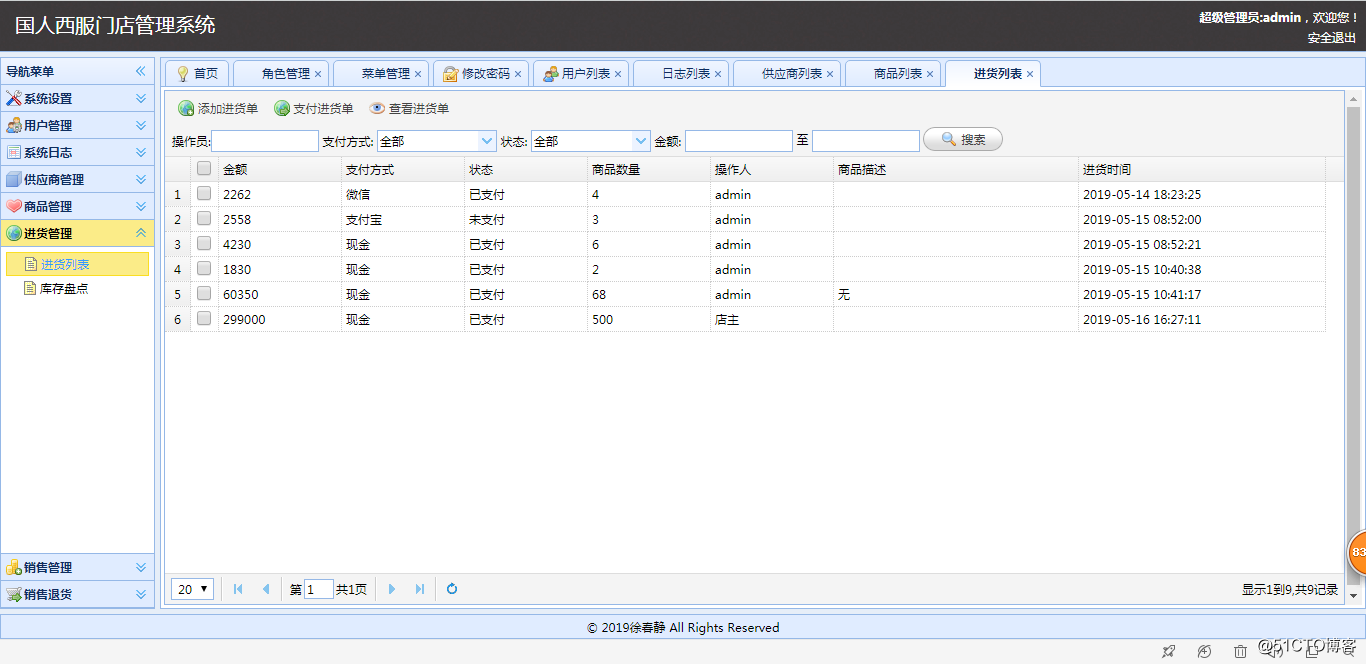
Task: Check the row with amount 299000
Action: (x=204, y=319)
